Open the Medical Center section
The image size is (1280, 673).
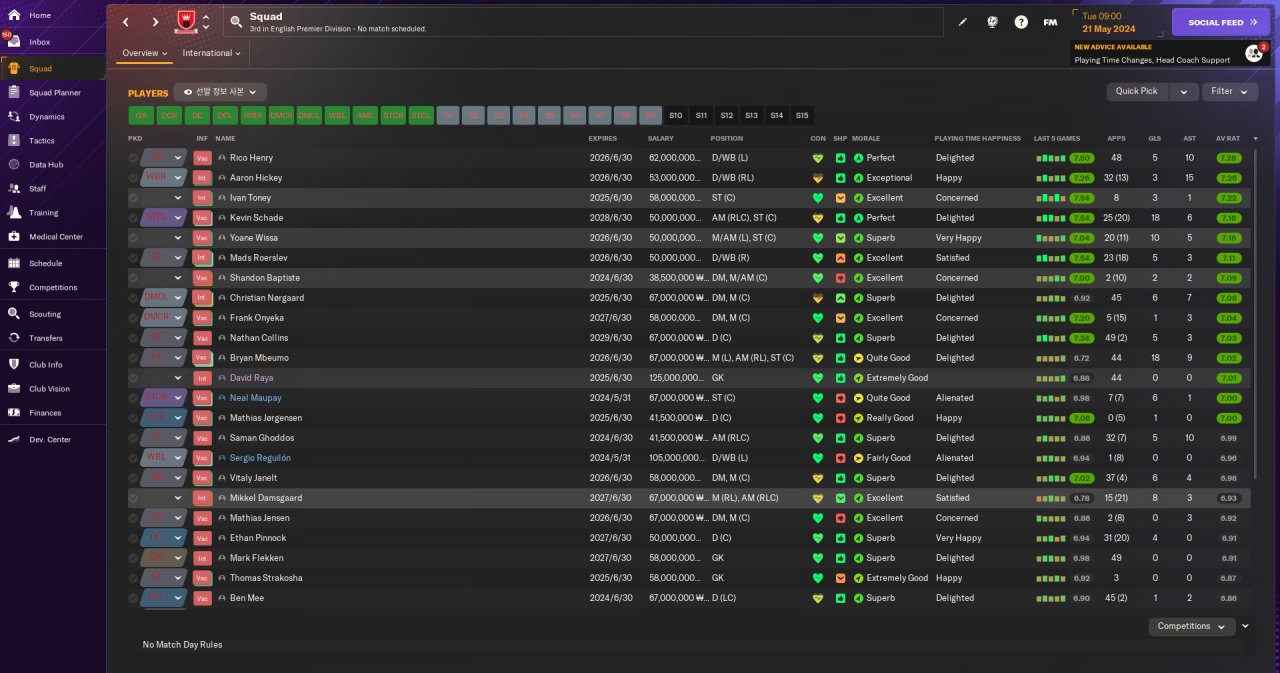55,237
